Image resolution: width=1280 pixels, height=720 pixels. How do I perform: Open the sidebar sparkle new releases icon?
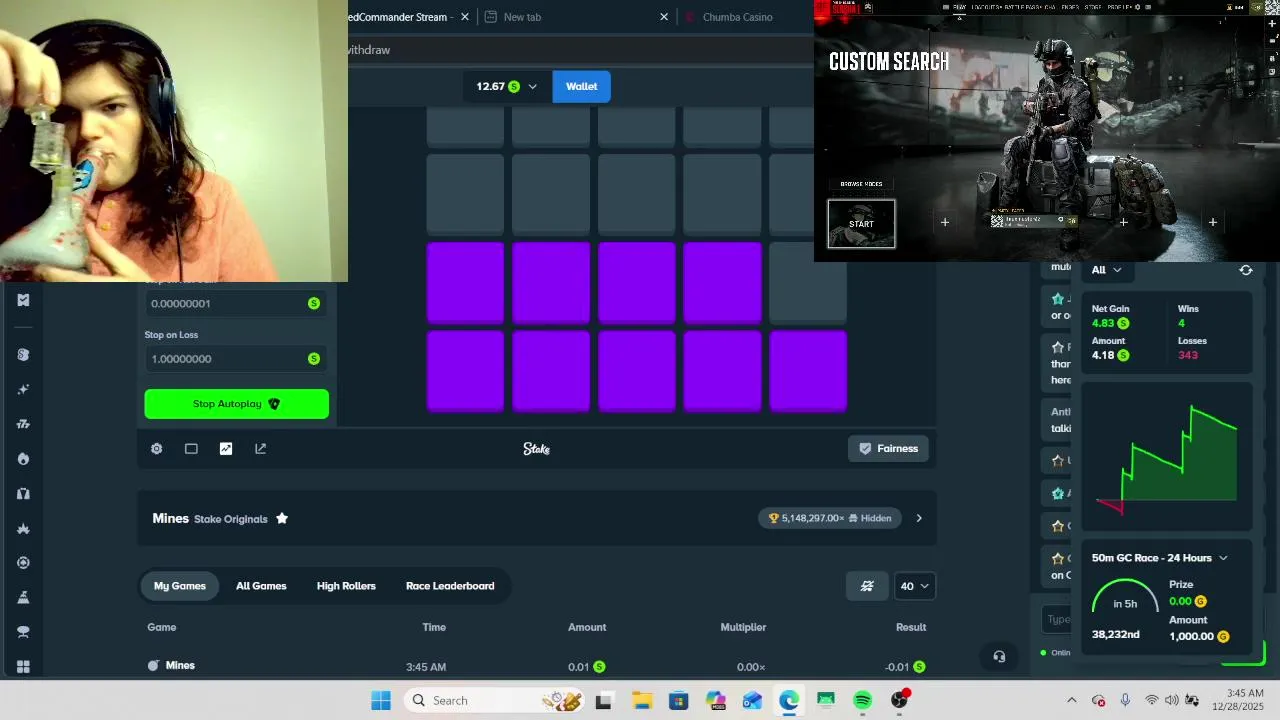tap(23, 389)
